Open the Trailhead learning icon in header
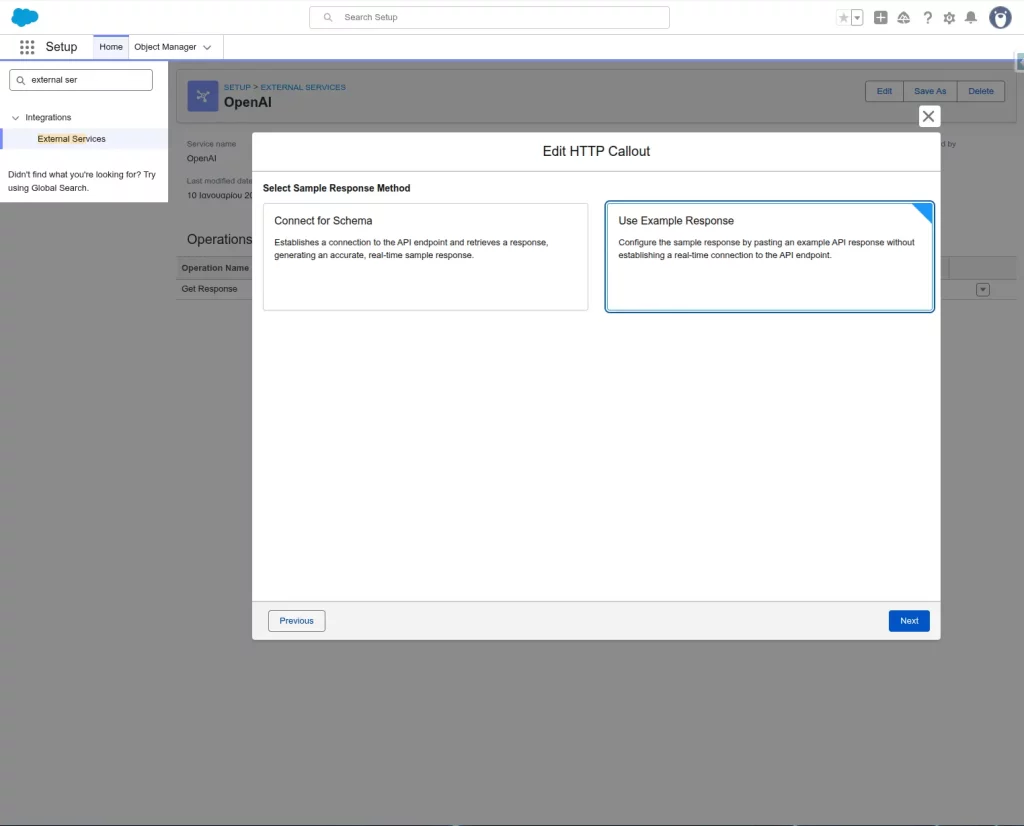The width and height of the screenshot is (1024, 826). 903,17
